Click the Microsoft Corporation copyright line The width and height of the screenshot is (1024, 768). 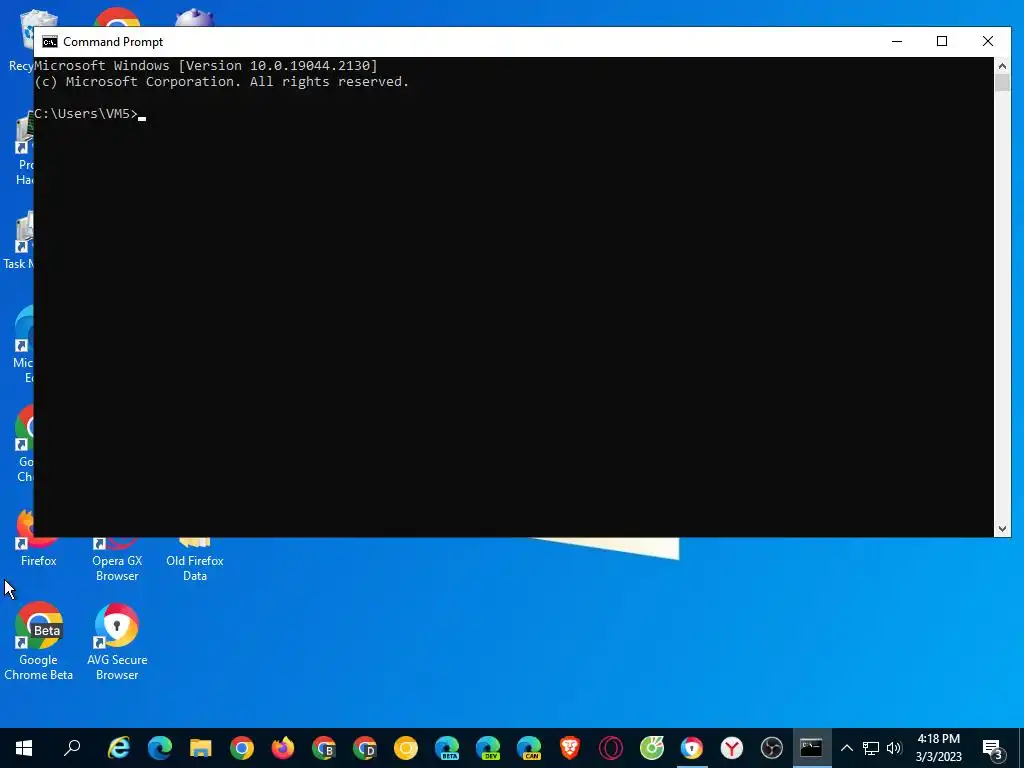tap(221, 82)
